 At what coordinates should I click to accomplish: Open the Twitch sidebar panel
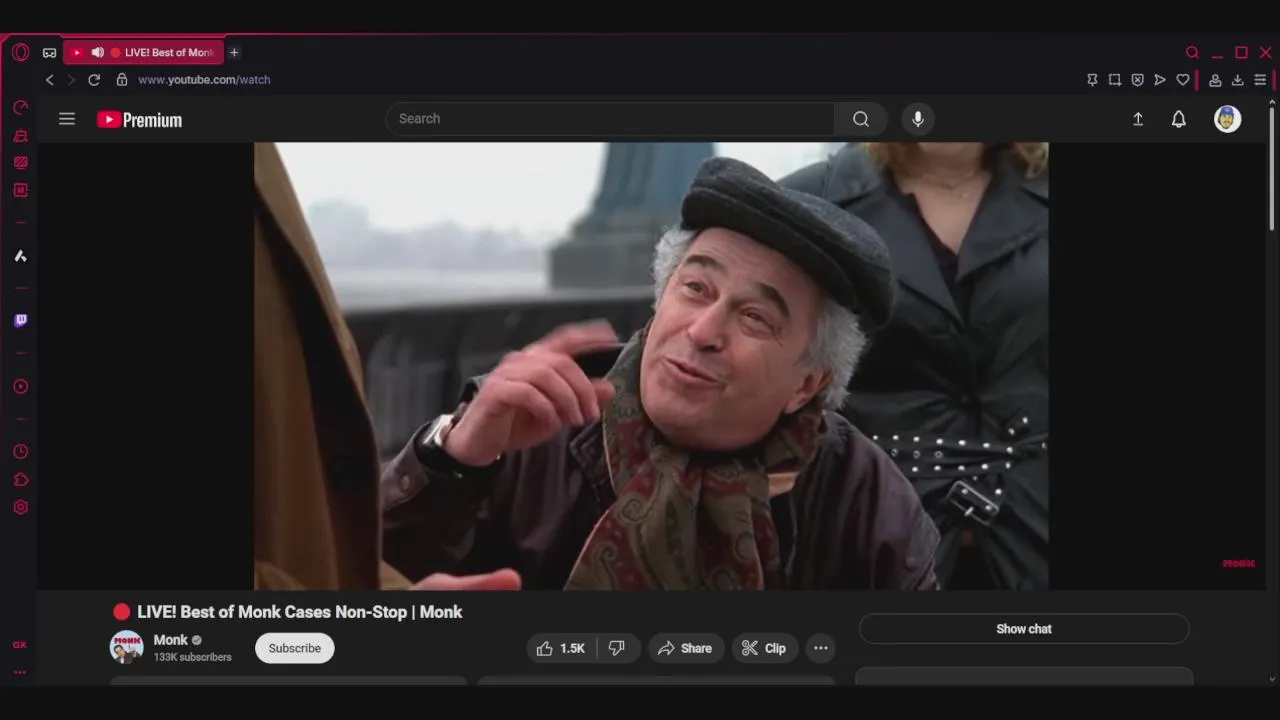pyautogui.click(x=20, y=321)
